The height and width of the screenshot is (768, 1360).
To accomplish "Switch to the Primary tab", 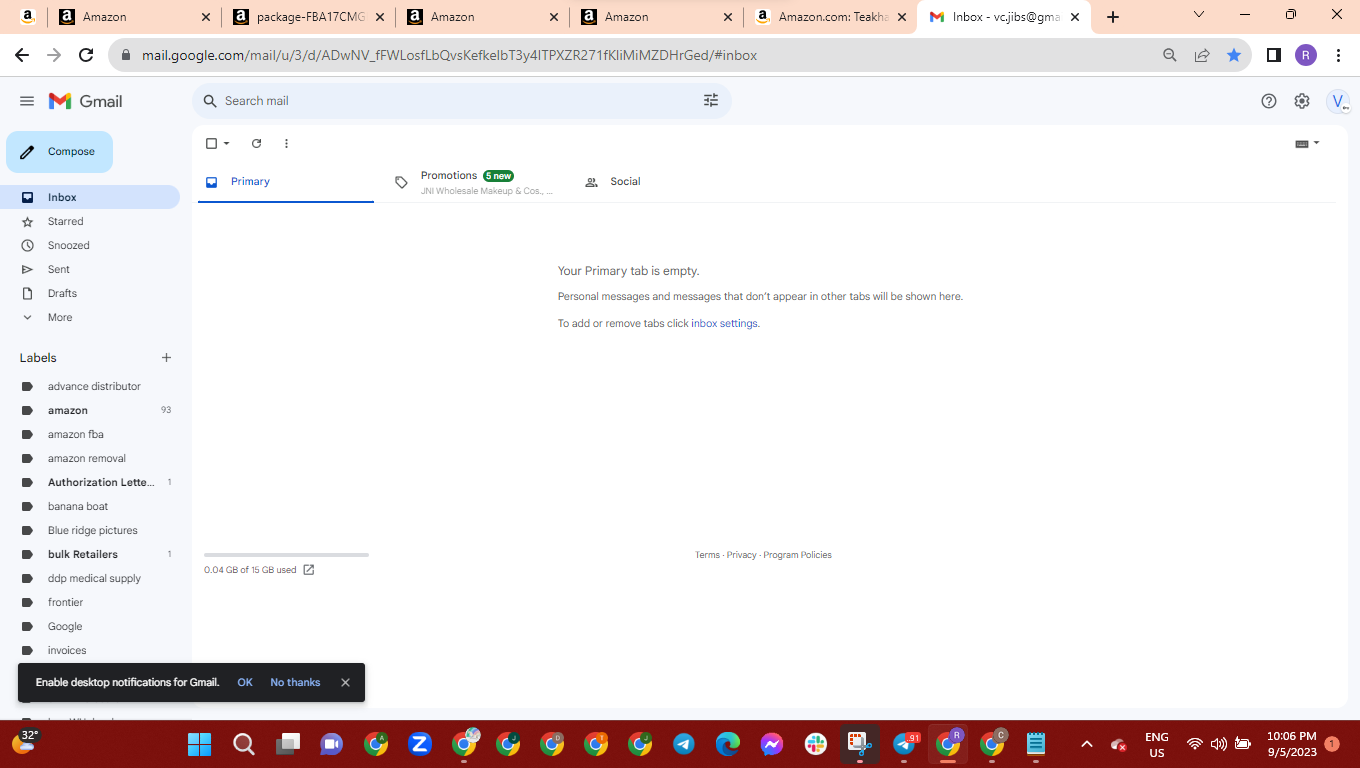I will point(286,182).
